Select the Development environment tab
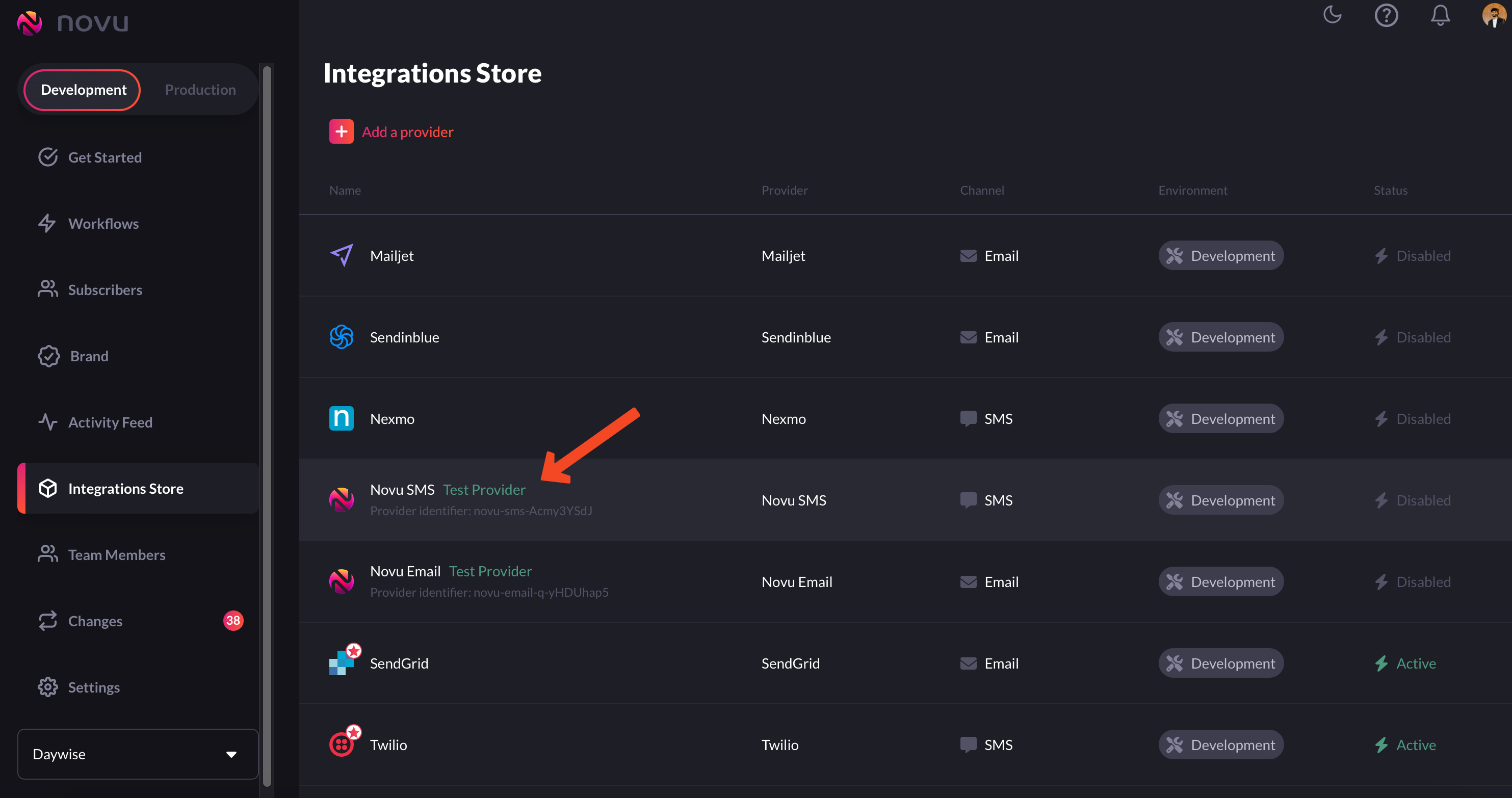Viewport: 1512px width, 798px height. coord(83,89)
